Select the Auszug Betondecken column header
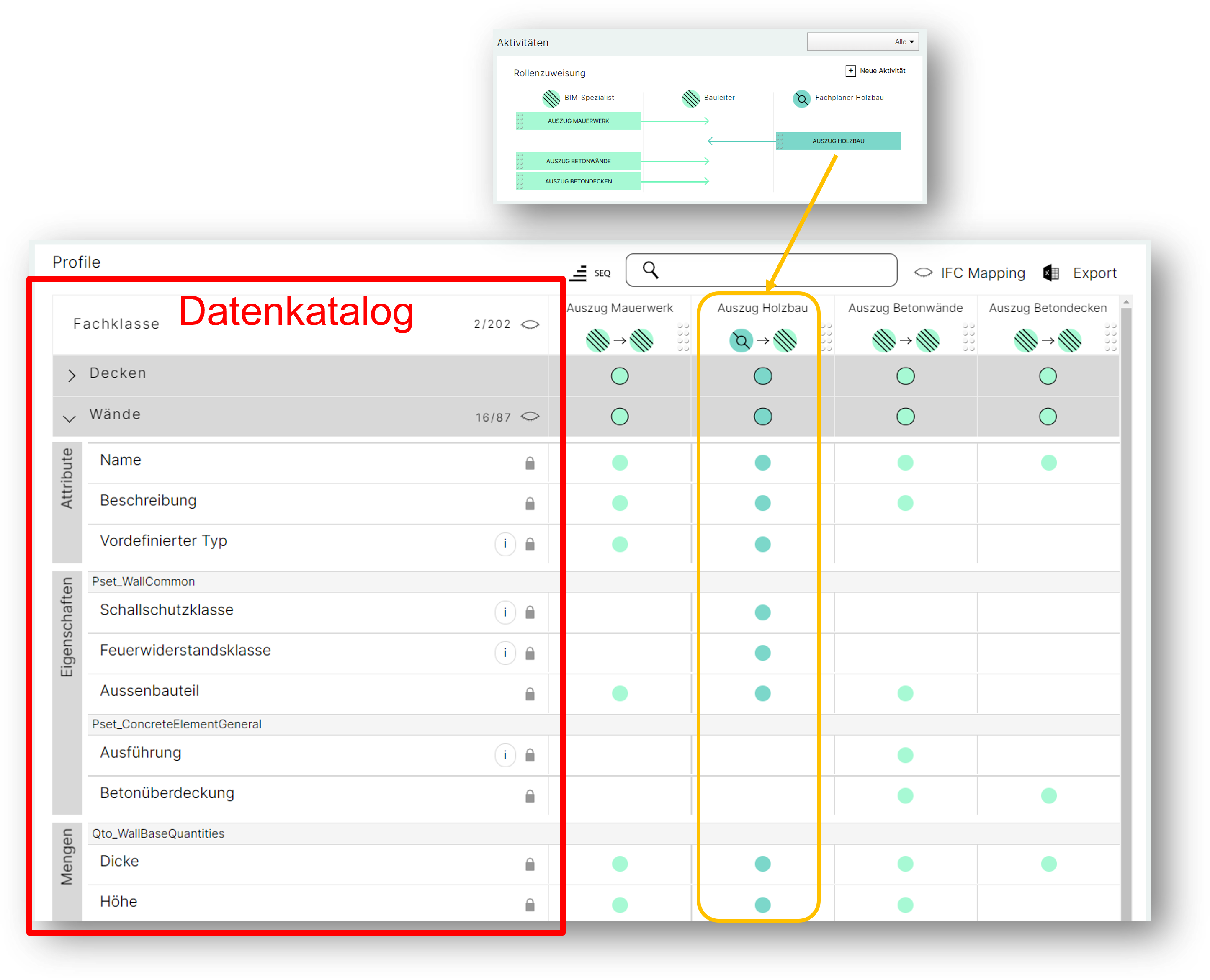This screenshot has height=980, width=1210. point(1048,308)
